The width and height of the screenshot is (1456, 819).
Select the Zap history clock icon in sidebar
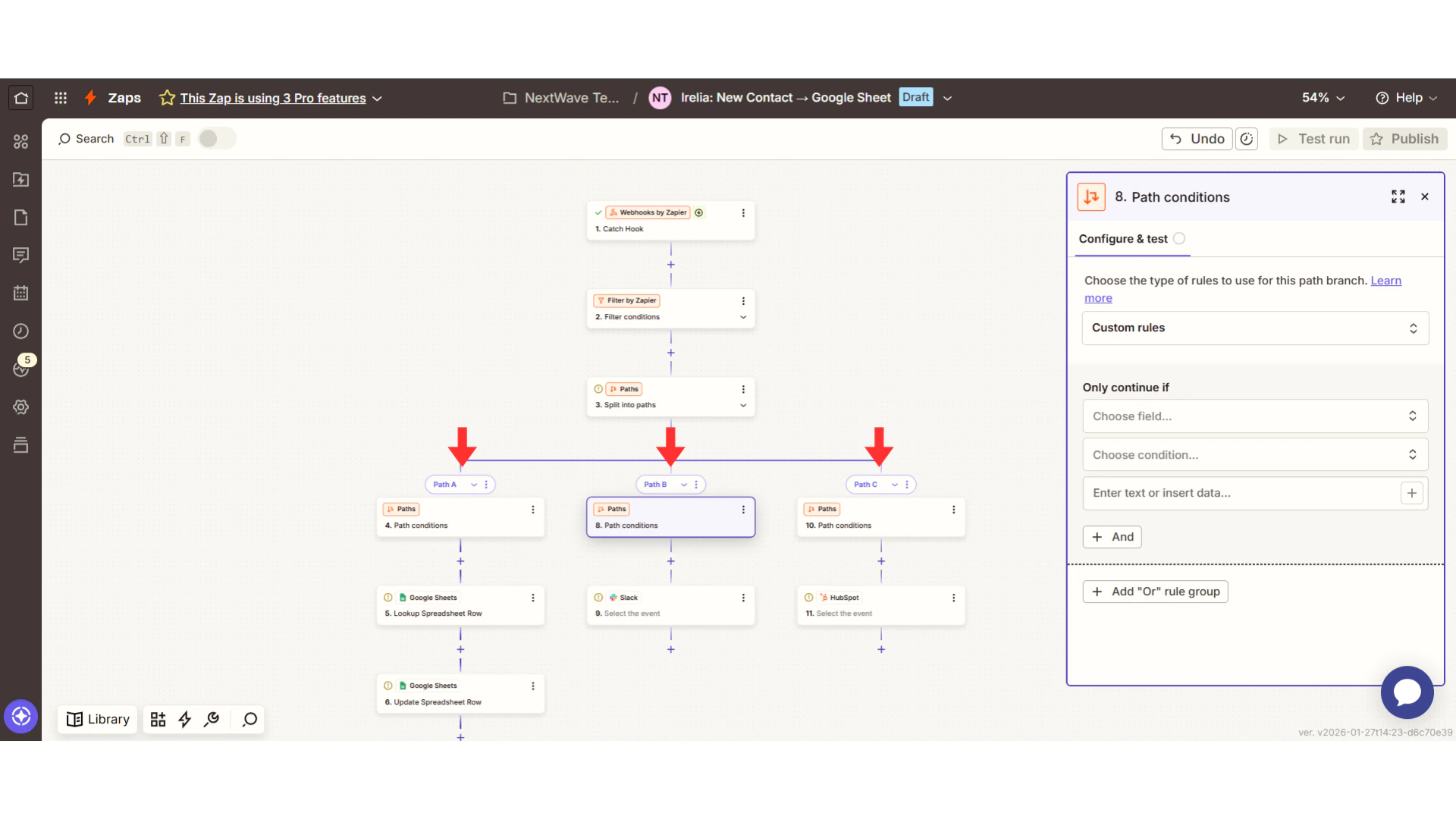click(x=20, y=331)
